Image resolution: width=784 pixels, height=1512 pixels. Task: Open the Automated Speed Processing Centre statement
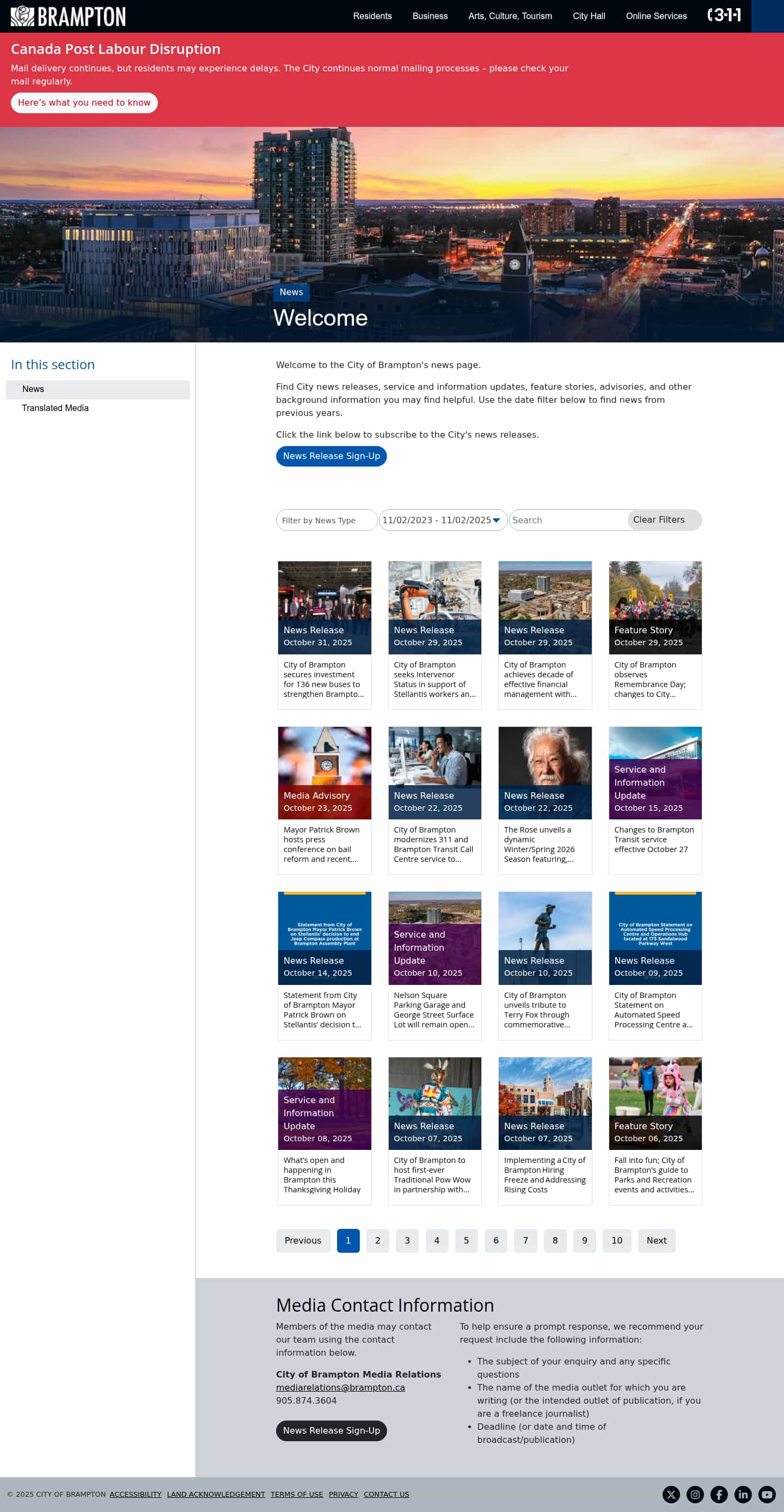[656, 966]
